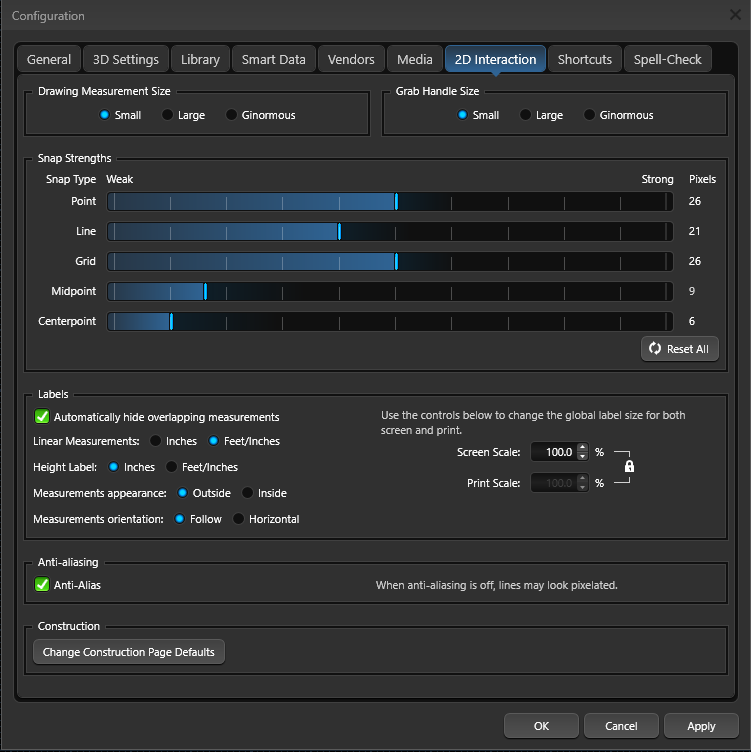751x752 pixels.
Task: Click the Apply button
Action: coord(701,726)
